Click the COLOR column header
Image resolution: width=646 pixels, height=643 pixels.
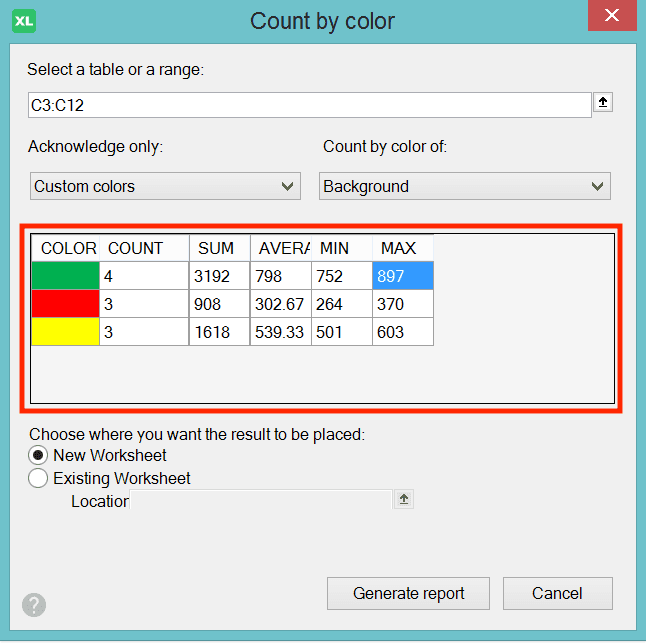pyautogui.click(x=66, y=248)
